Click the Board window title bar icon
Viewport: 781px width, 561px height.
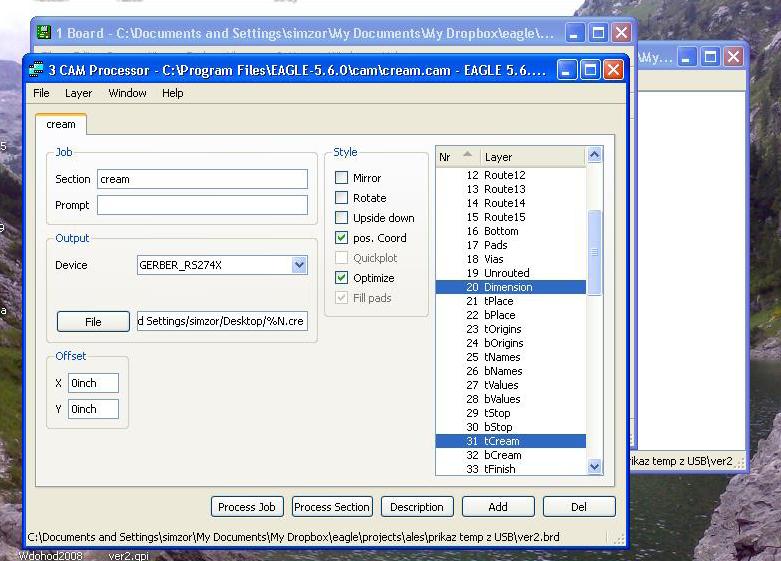(x=44, y=32)
